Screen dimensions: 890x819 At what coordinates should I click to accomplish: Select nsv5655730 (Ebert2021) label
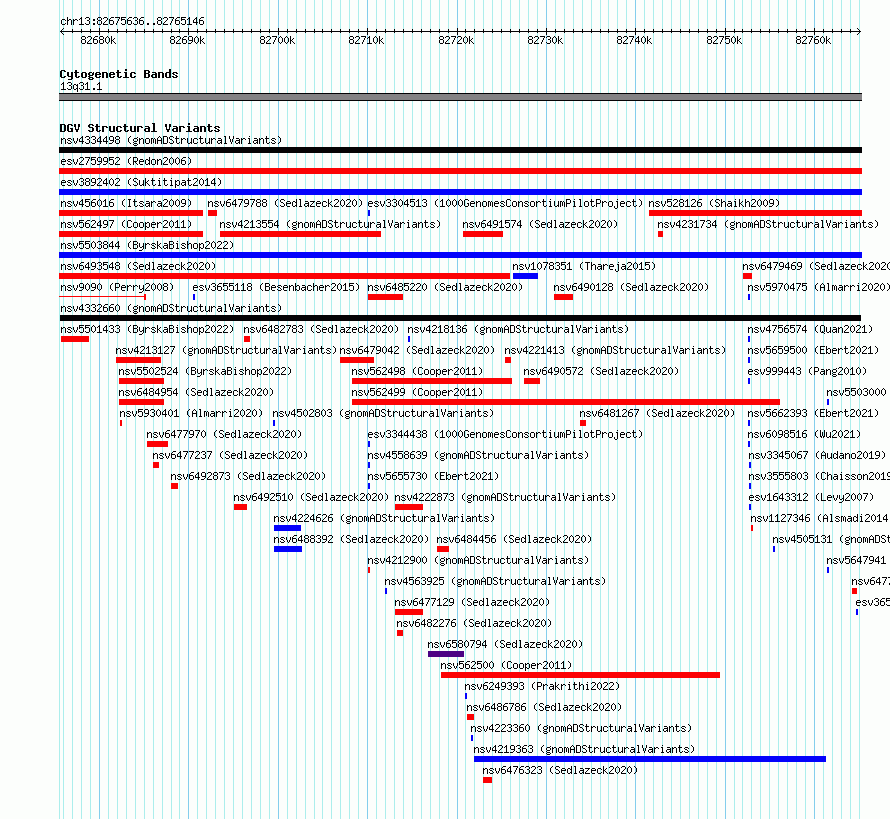pos(433,476)
